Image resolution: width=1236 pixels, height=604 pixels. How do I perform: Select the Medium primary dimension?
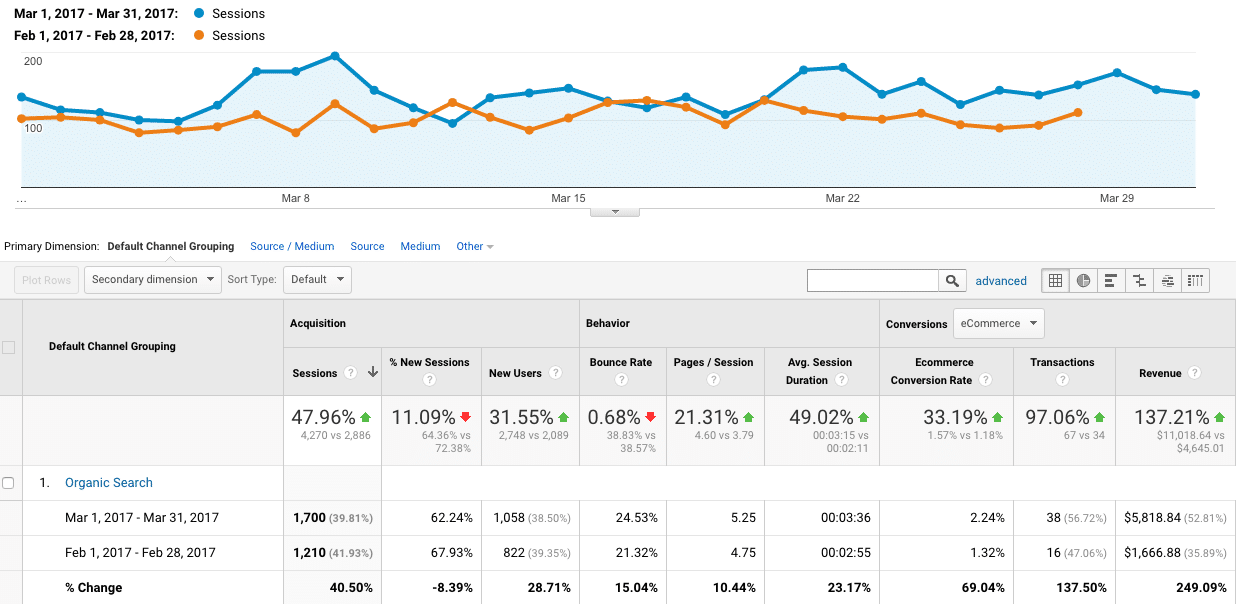click(420, 246)
